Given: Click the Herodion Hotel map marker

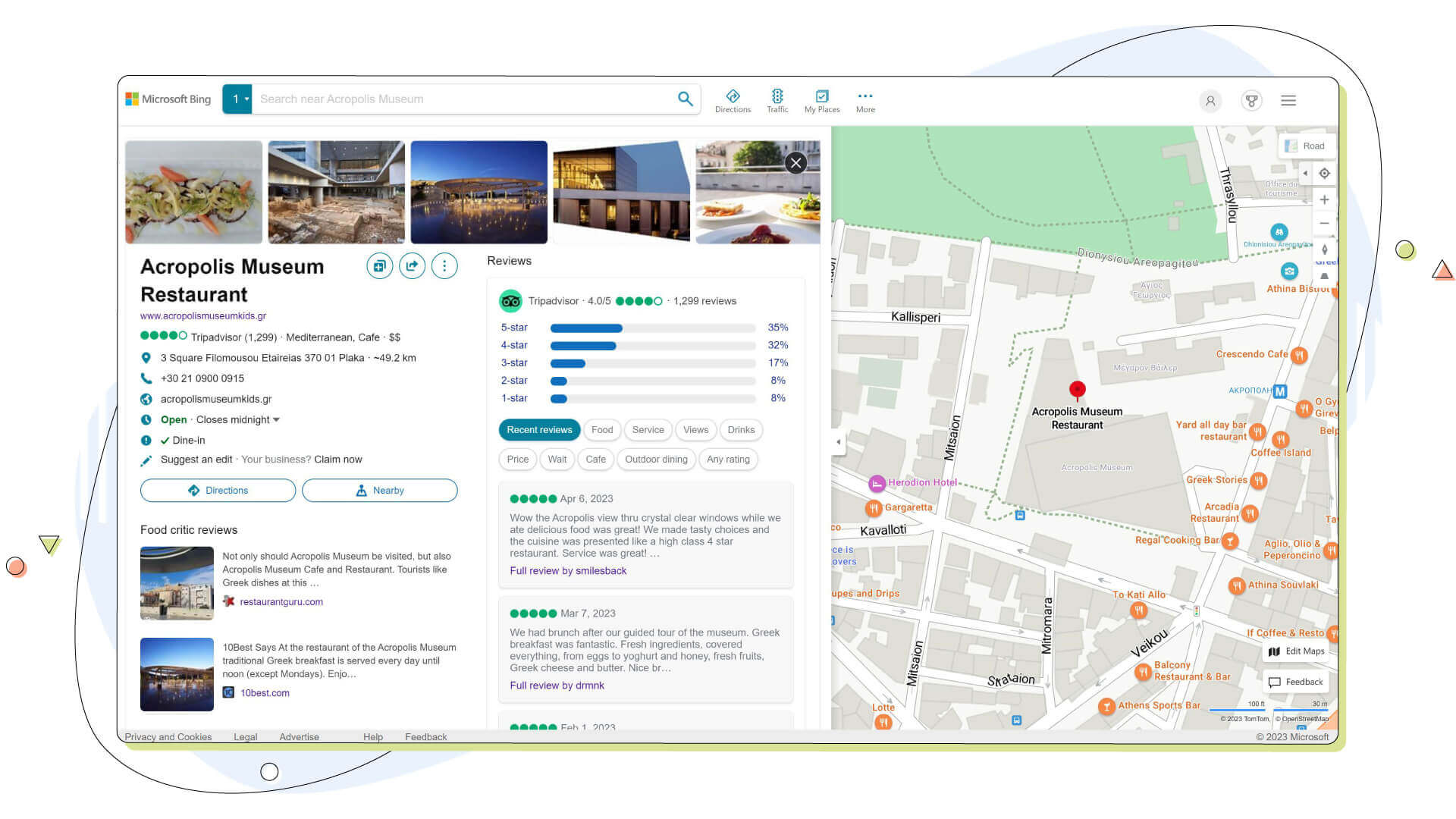Looking at the screenshot, I should click(877, 483).
